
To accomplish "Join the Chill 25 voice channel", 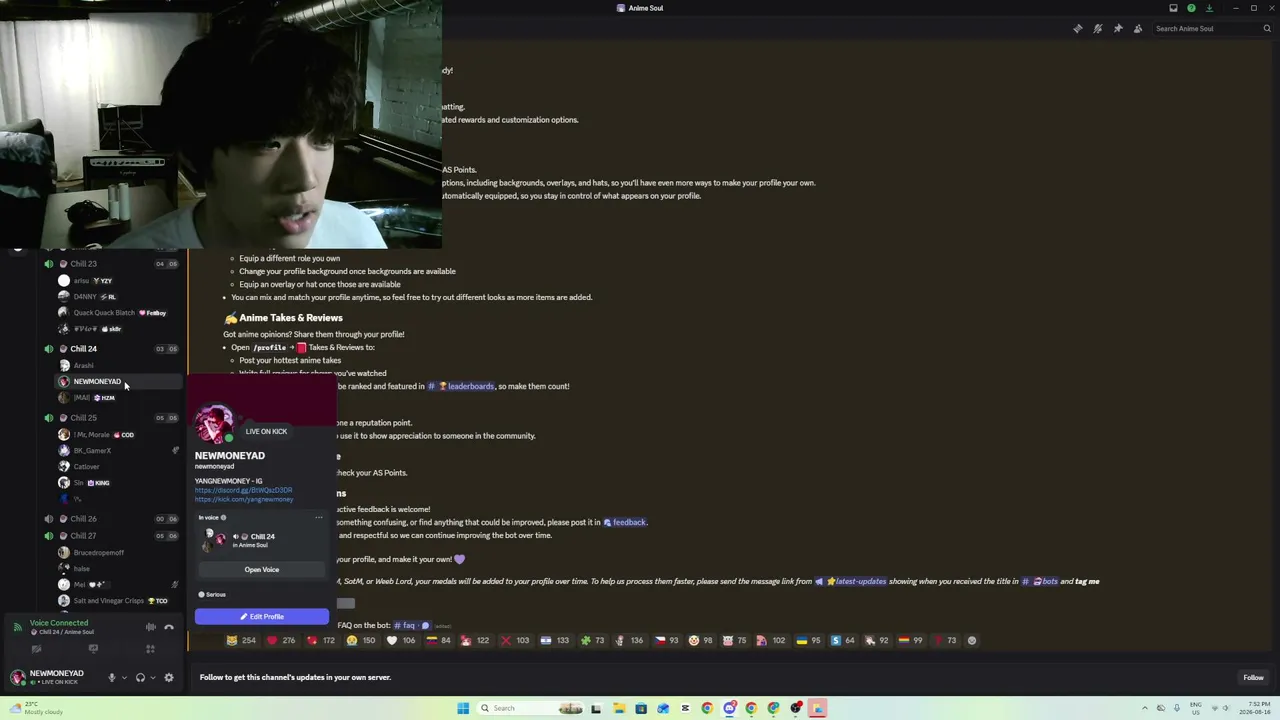I will coord(84,418).
